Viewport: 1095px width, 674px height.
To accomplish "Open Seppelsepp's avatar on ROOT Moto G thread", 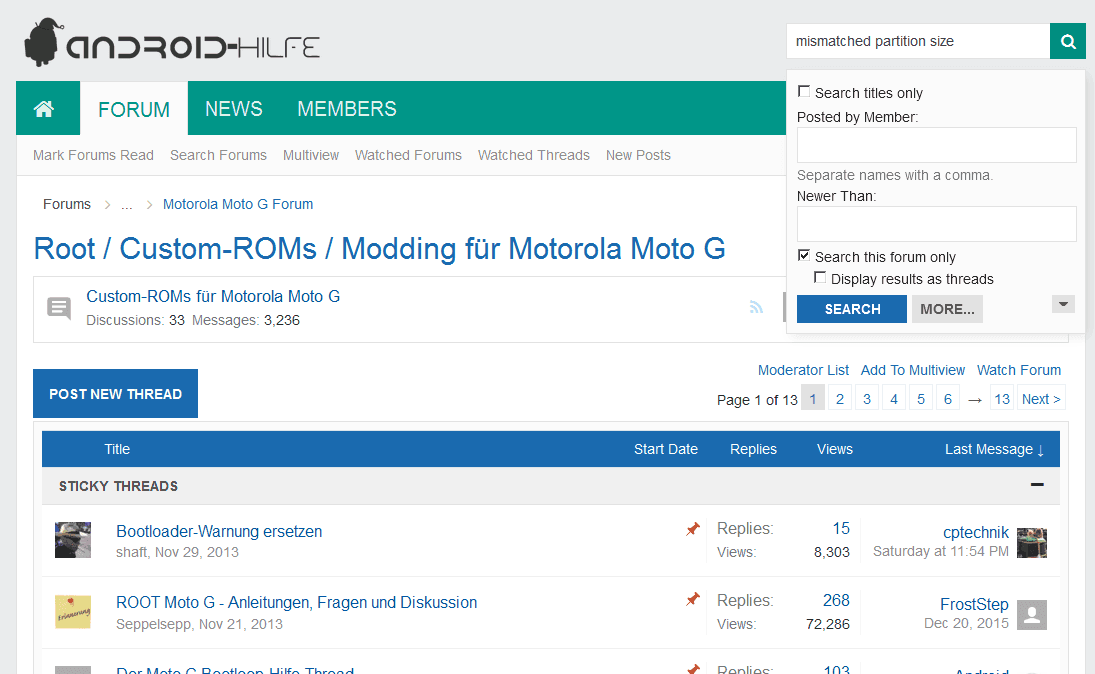I will (73, 612).
